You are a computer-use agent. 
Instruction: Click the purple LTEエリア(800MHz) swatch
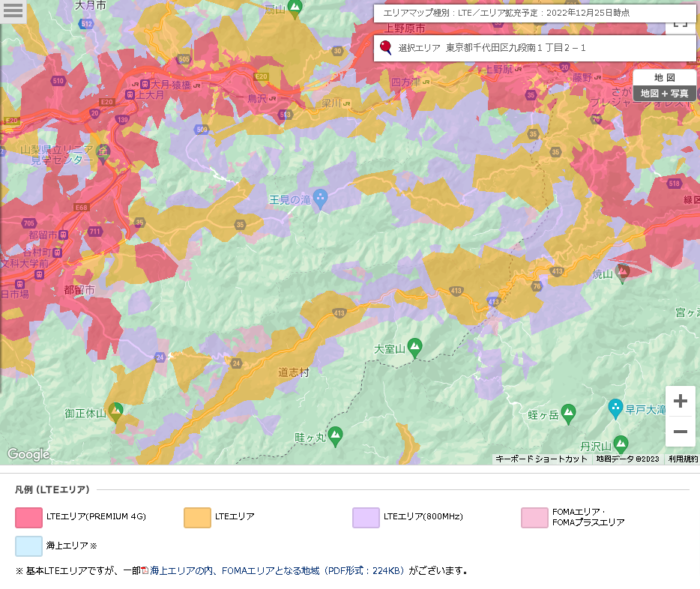click(366, 518)
